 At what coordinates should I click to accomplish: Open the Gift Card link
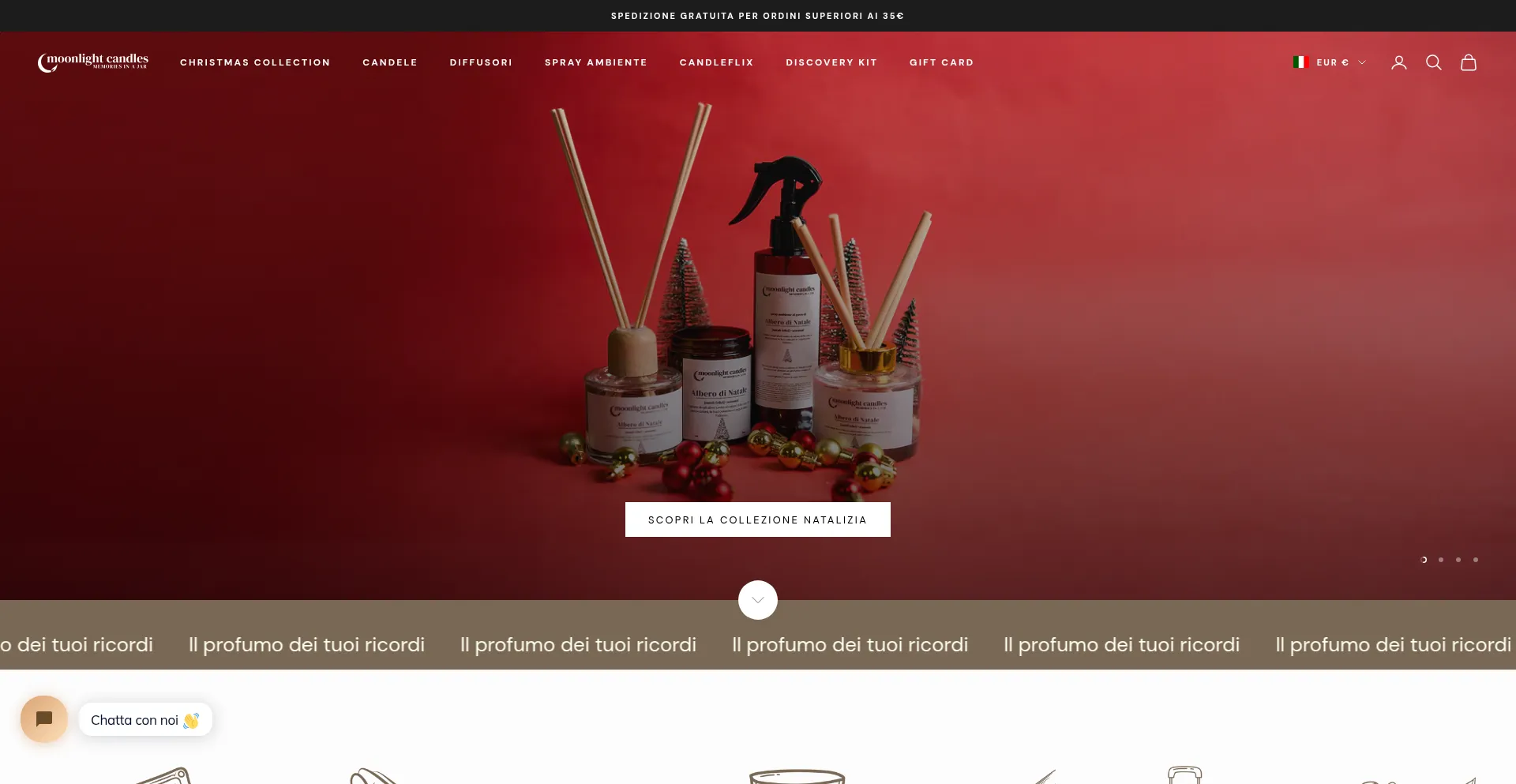[x=941, y=62]
